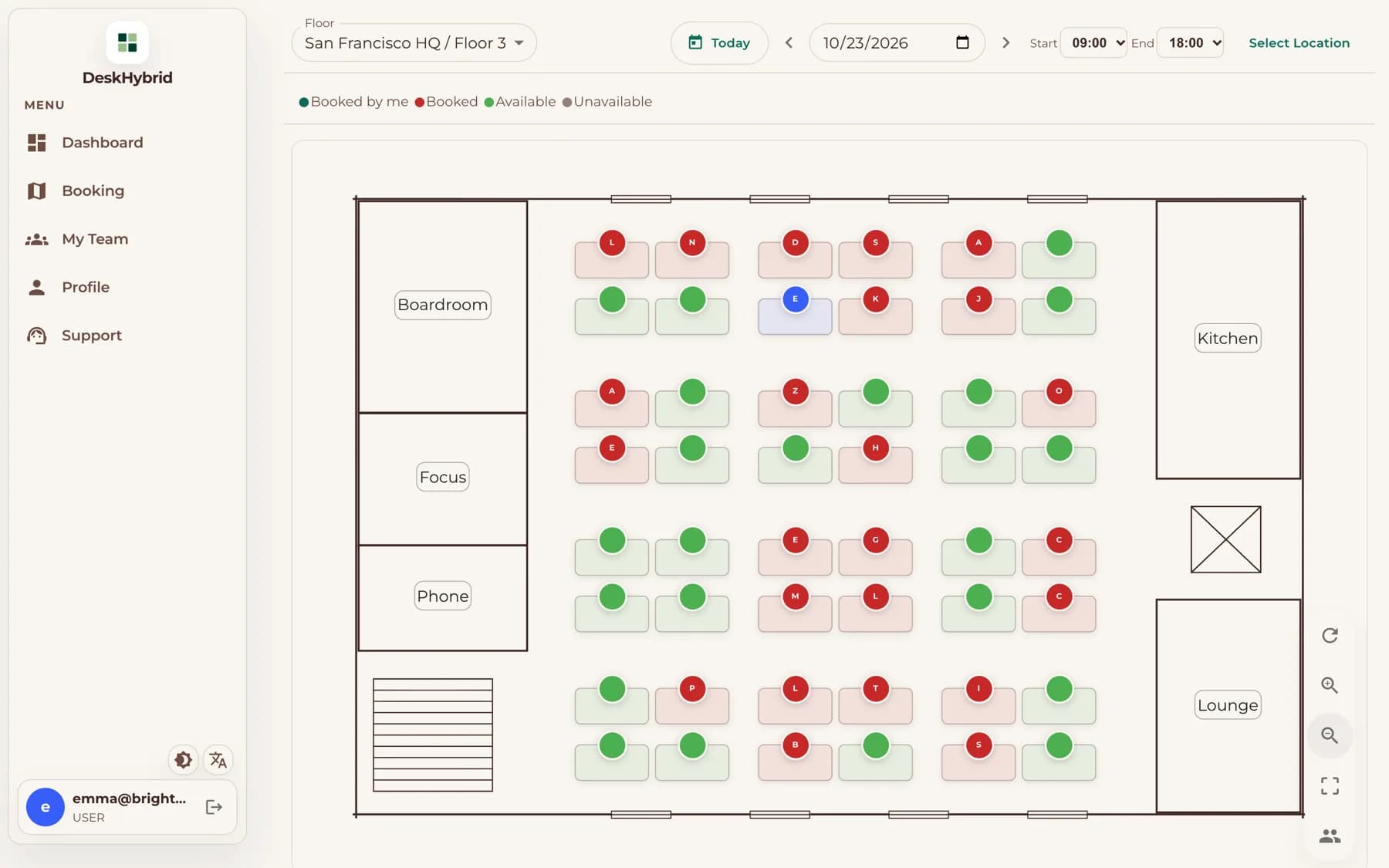Screen dimensions: 1389x868
Task: Click the booked desk marked B
Action: coord(796,745)
